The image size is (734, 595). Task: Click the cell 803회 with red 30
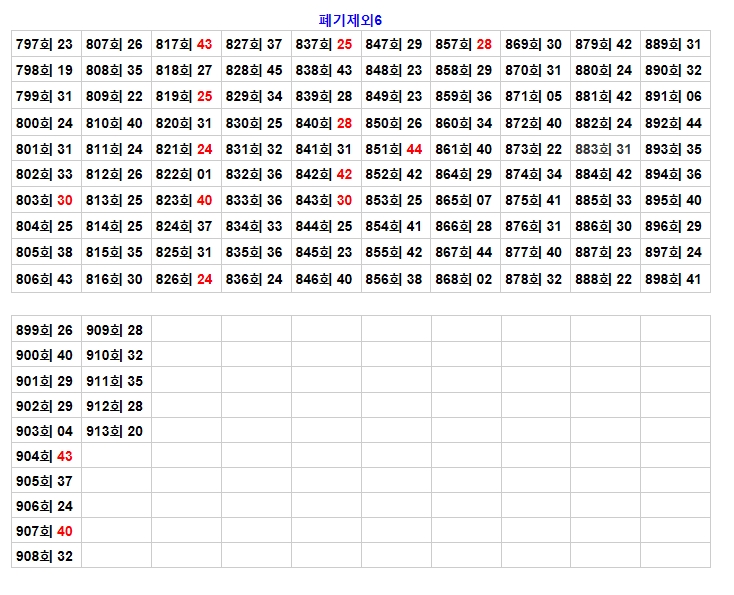click(x=45, y=200)
